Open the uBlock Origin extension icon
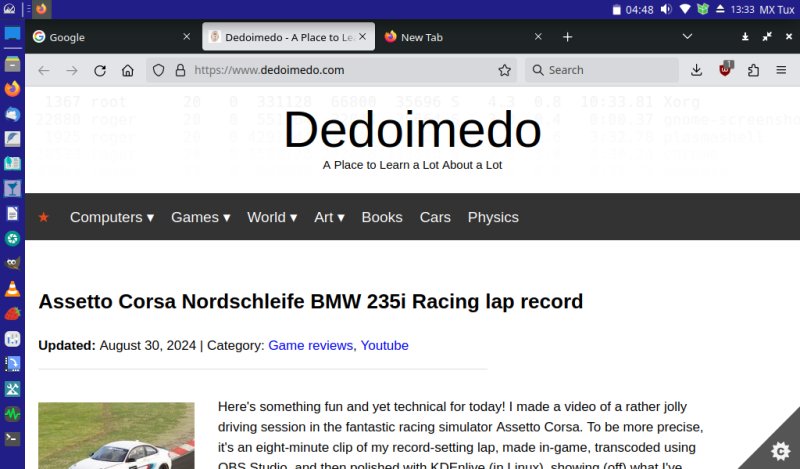The width and height of the screenshot is (800, 469). (x=726, y=70)
